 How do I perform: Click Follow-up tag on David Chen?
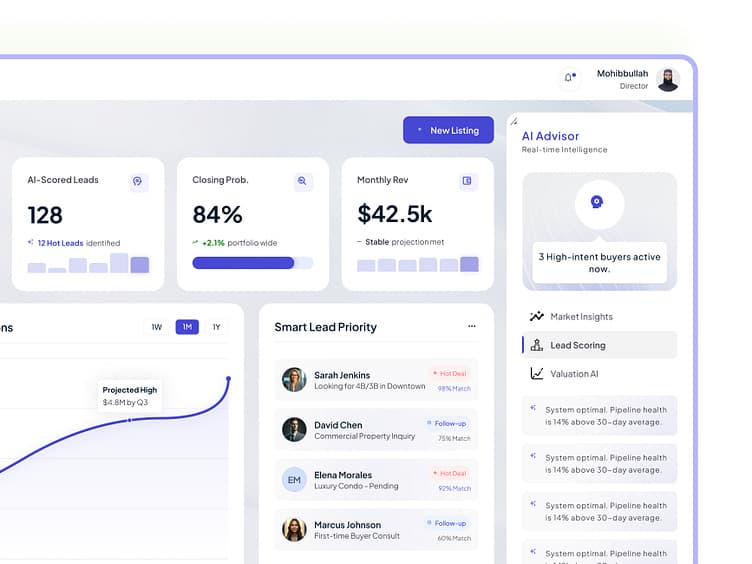point(447,423)
